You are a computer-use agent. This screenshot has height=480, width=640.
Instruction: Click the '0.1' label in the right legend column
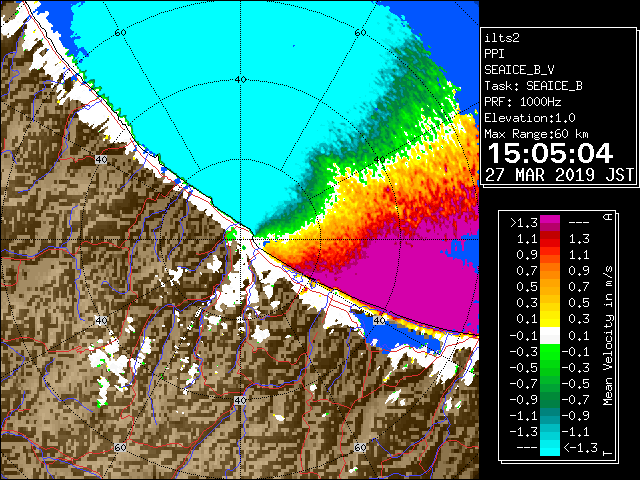tap(579, 336)
